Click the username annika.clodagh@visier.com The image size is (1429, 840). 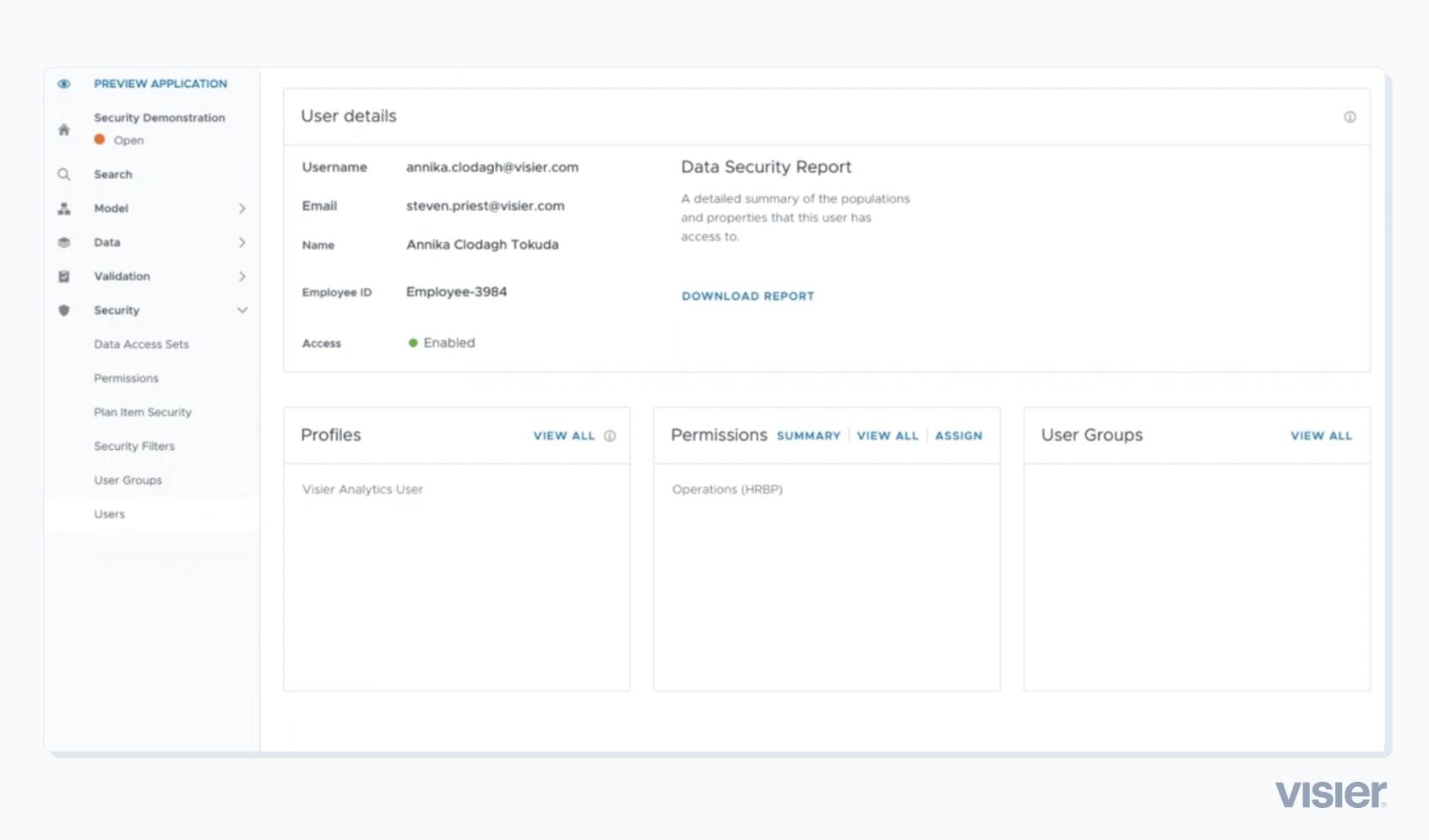tap(492, 167)
